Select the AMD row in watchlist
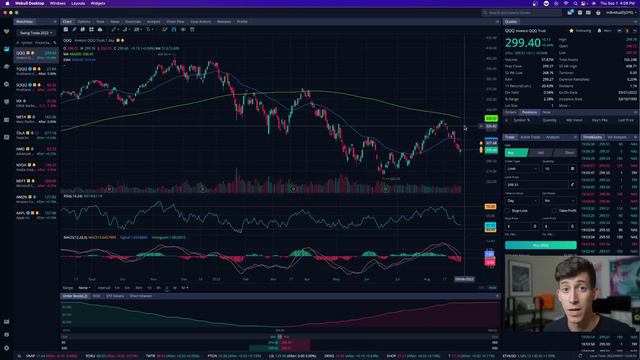This screenshot has height=360, width=640. [36, 151]
